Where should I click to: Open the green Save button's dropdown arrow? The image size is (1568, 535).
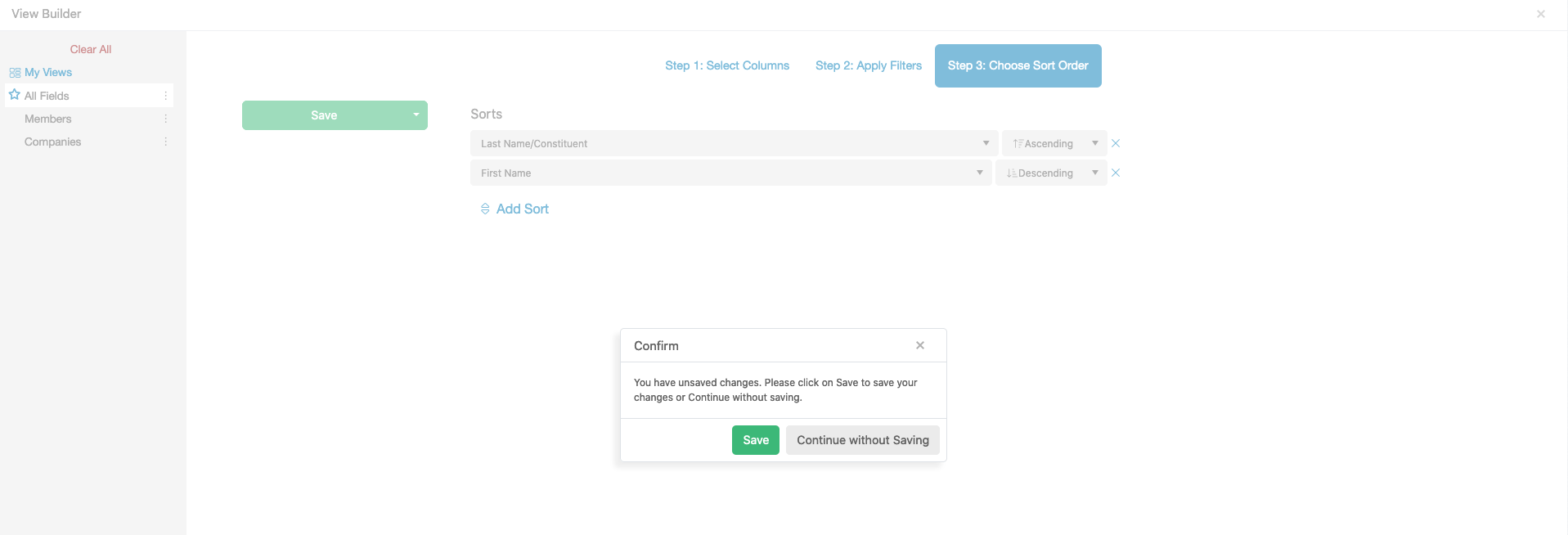[x=416, y=115]
